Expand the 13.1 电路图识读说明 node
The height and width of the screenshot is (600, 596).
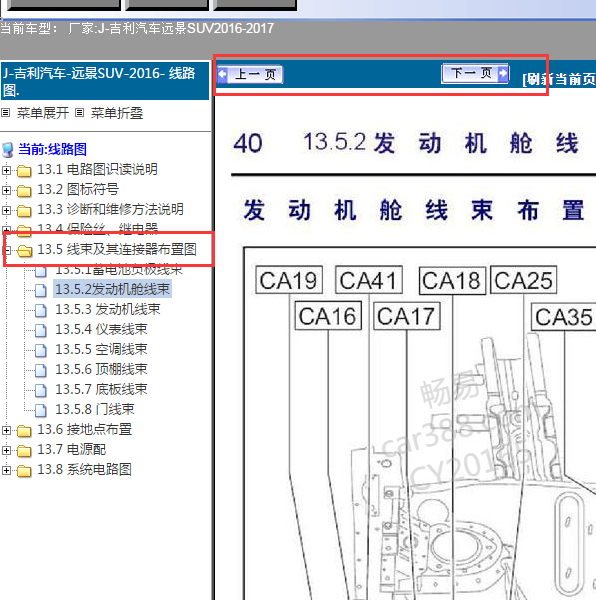pos(6,170)
